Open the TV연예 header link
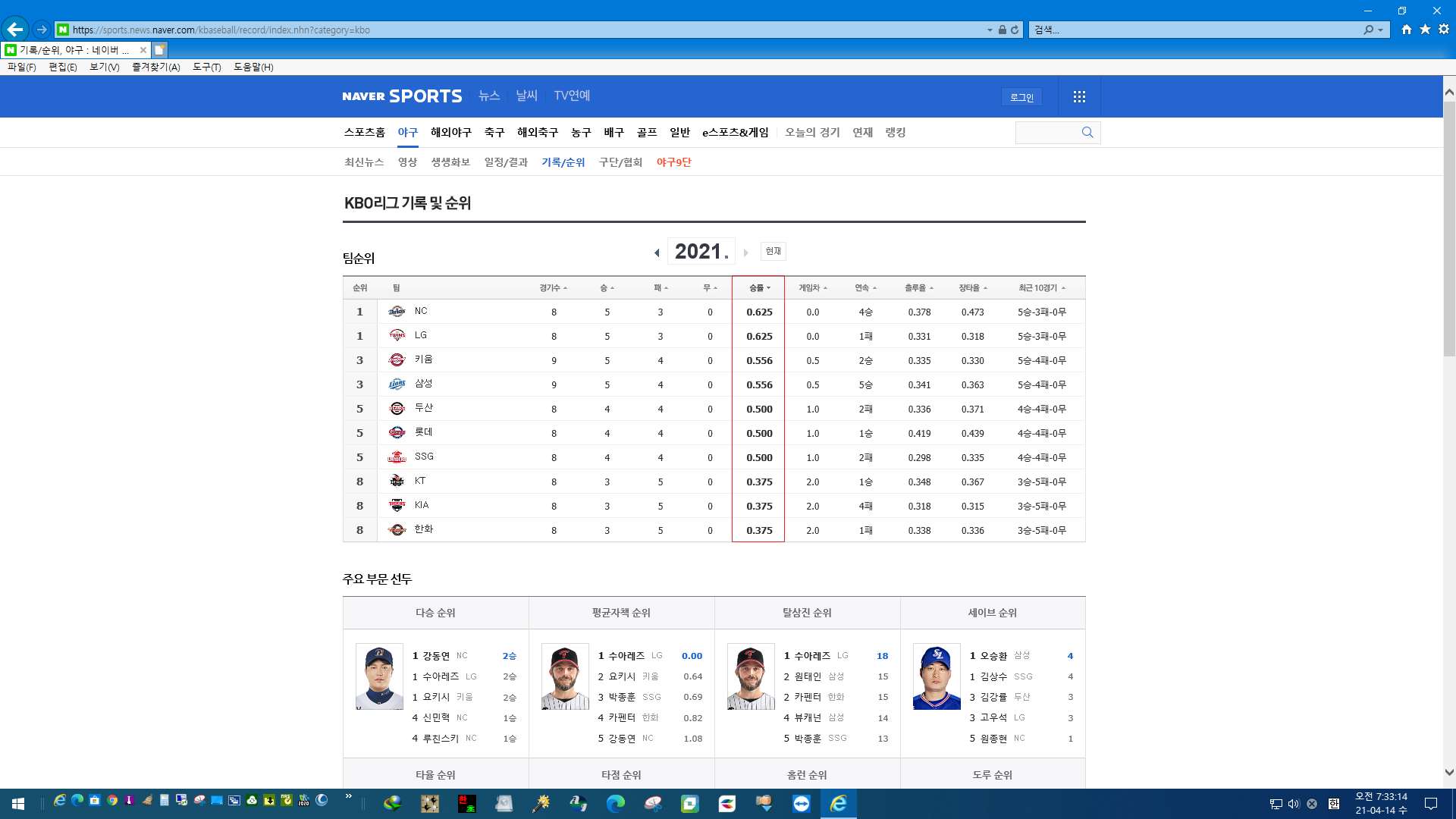 [572, 96]
